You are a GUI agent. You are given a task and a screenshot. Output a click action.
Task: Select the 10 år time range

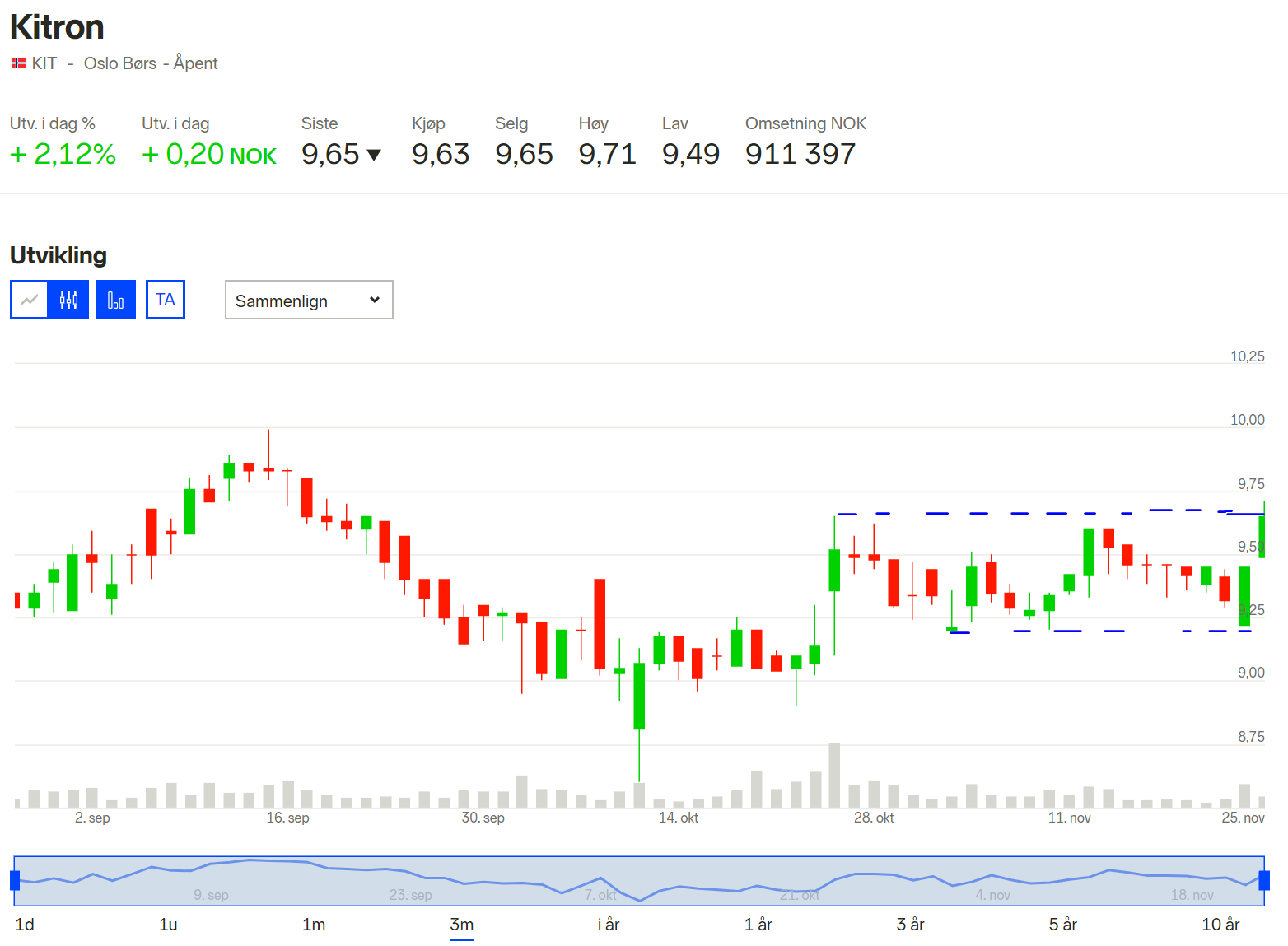pyautogui.click(x=1220, y=925)
